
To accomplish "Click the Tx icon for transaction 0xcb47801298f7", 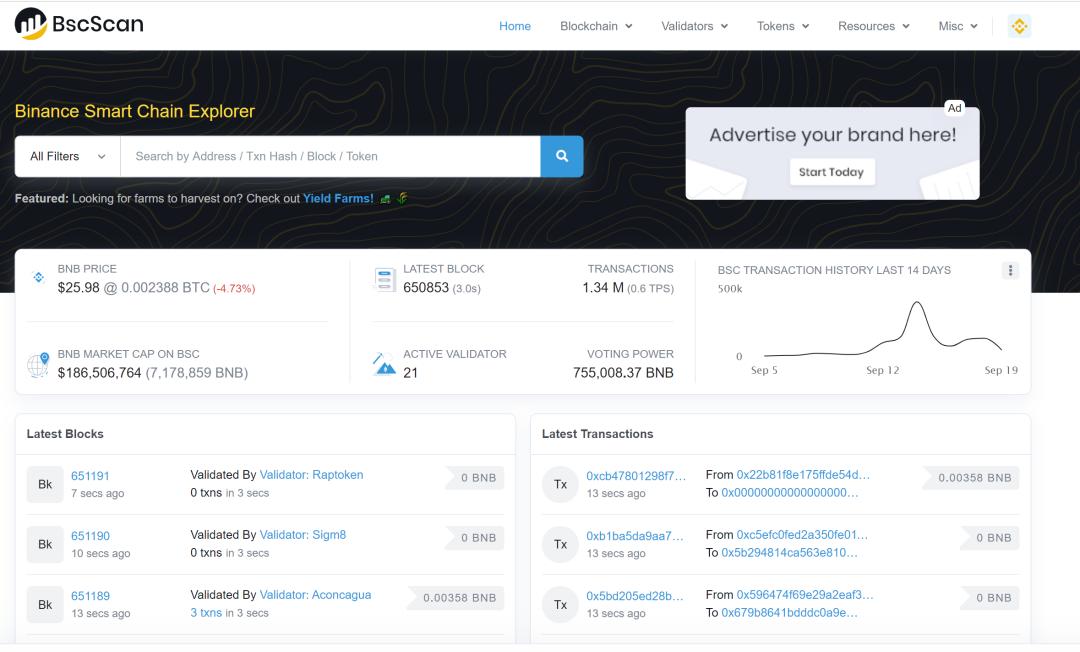I will tap(560, 484).
